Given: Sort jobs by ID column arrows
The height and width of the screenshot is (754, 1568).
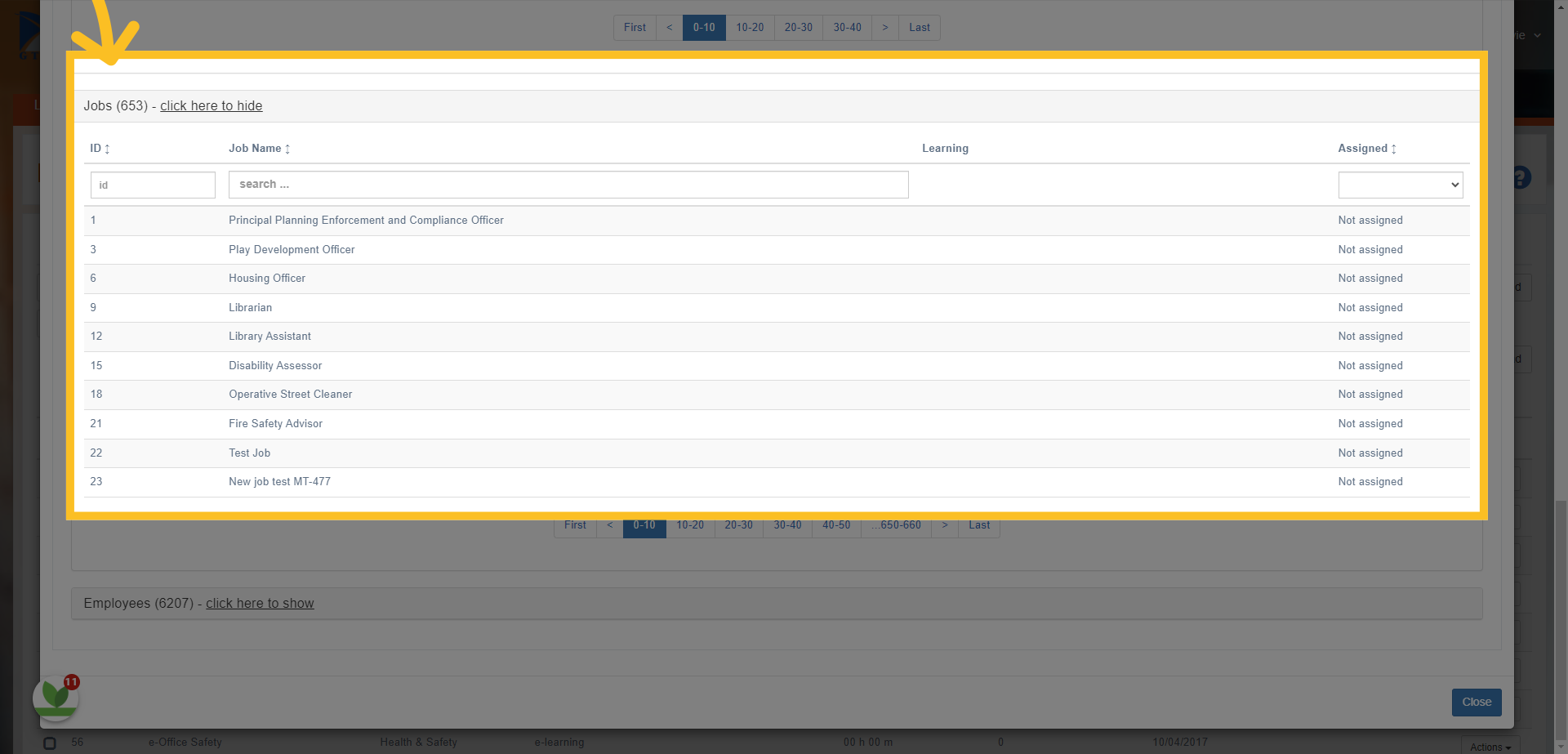Looking at the screenshot, I should pyautogui.click(x=107, y=149).
